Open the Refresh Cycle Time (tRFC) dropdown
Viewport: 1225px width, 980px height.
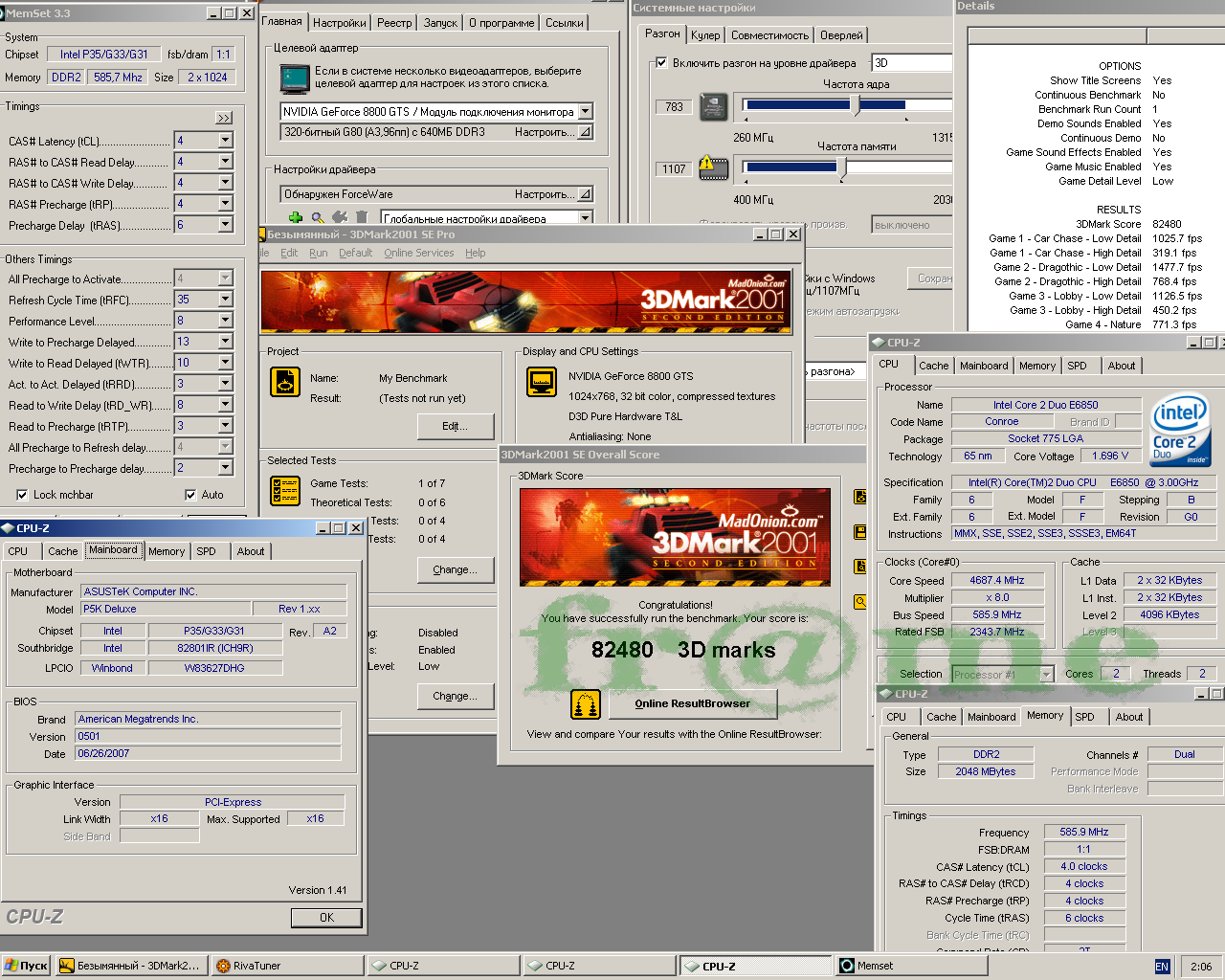(x=226, y=300)
